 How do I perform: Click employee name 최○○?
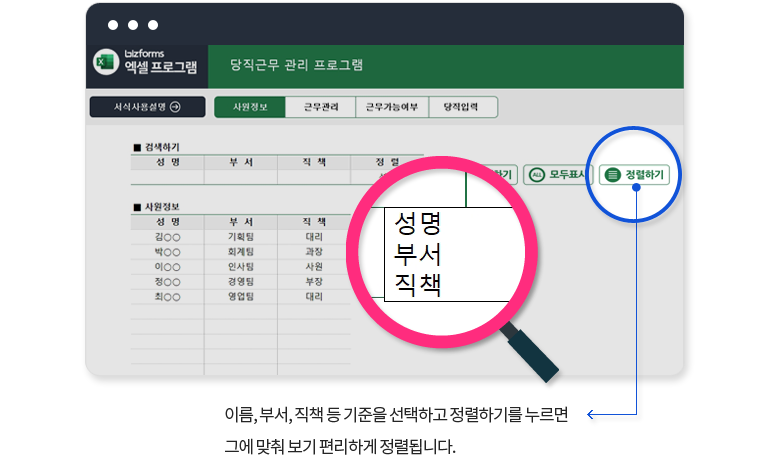(x=167, y=297)
